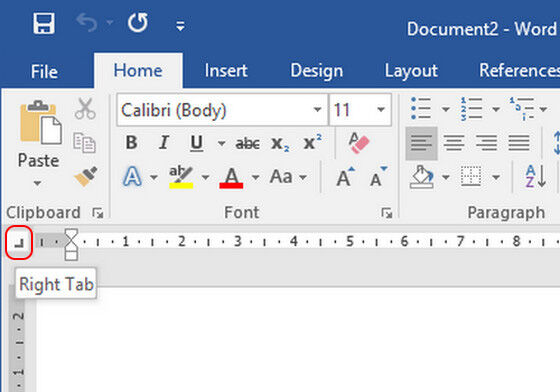Switch to the Home tab
This screenshot has width=560, height=392.
click(138, 70)
